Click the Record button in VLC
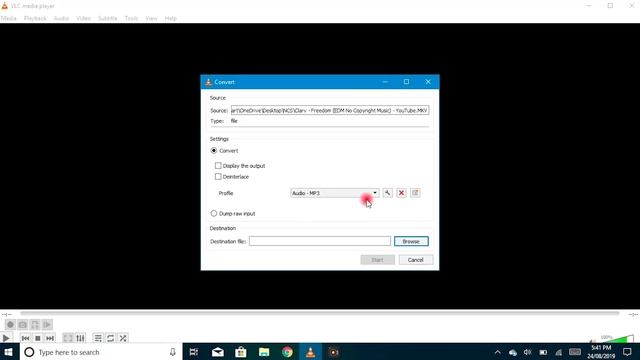 (x=10, y=325)
